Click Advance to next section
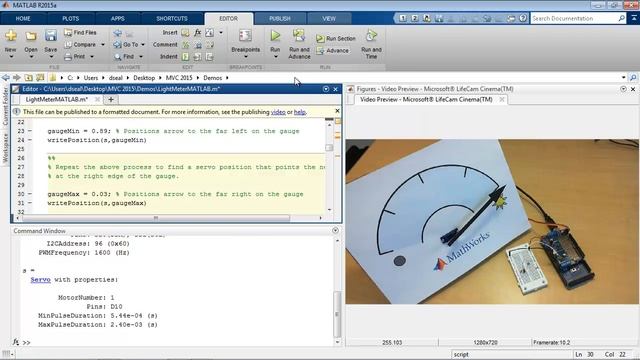This screenshot has height=360, width=640. [333, 51]
